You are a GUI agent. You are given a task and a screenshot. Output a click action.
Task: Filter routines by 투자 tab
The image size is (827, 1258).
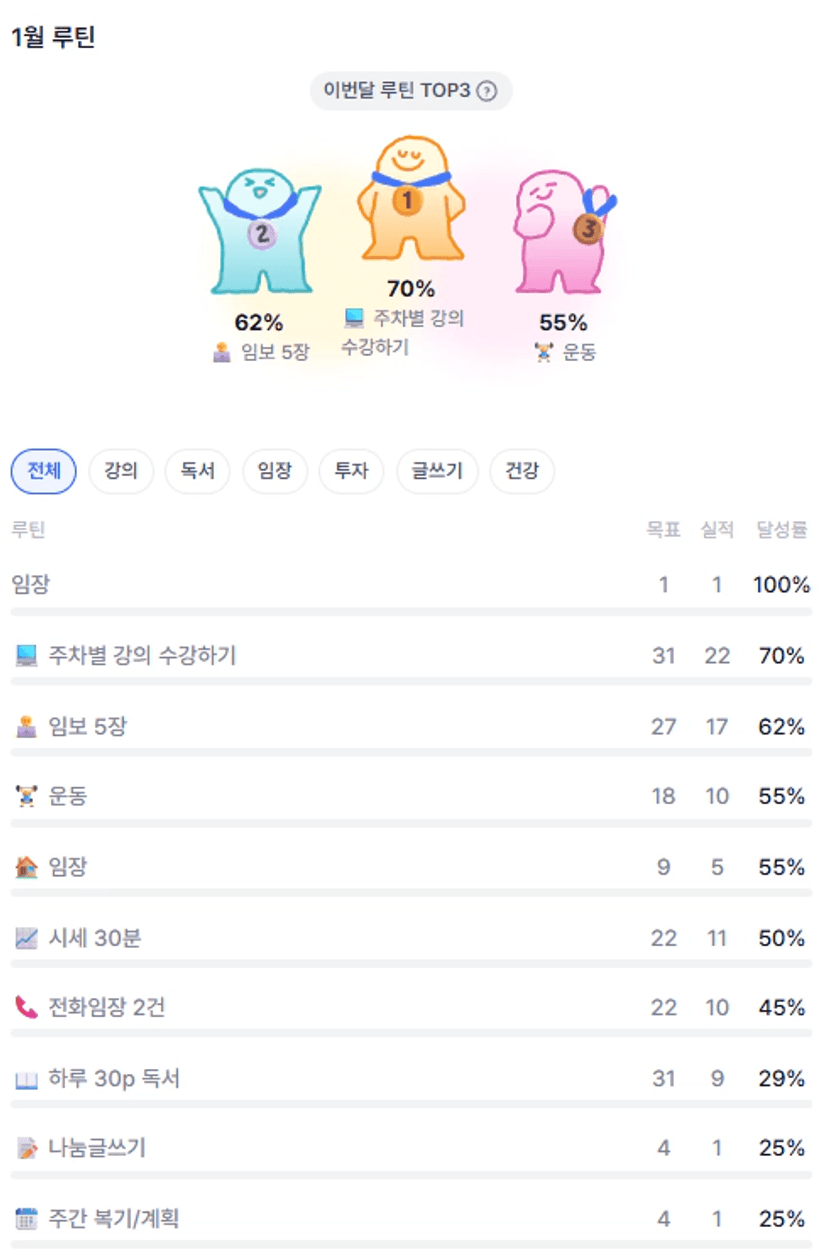pyautogui.click(x=351, y=471)
